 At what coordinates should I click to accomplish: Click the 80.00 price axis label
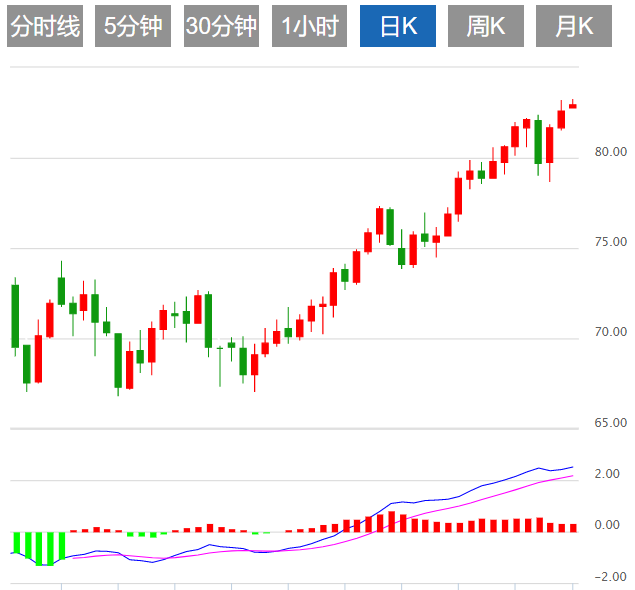pos(610,152)
